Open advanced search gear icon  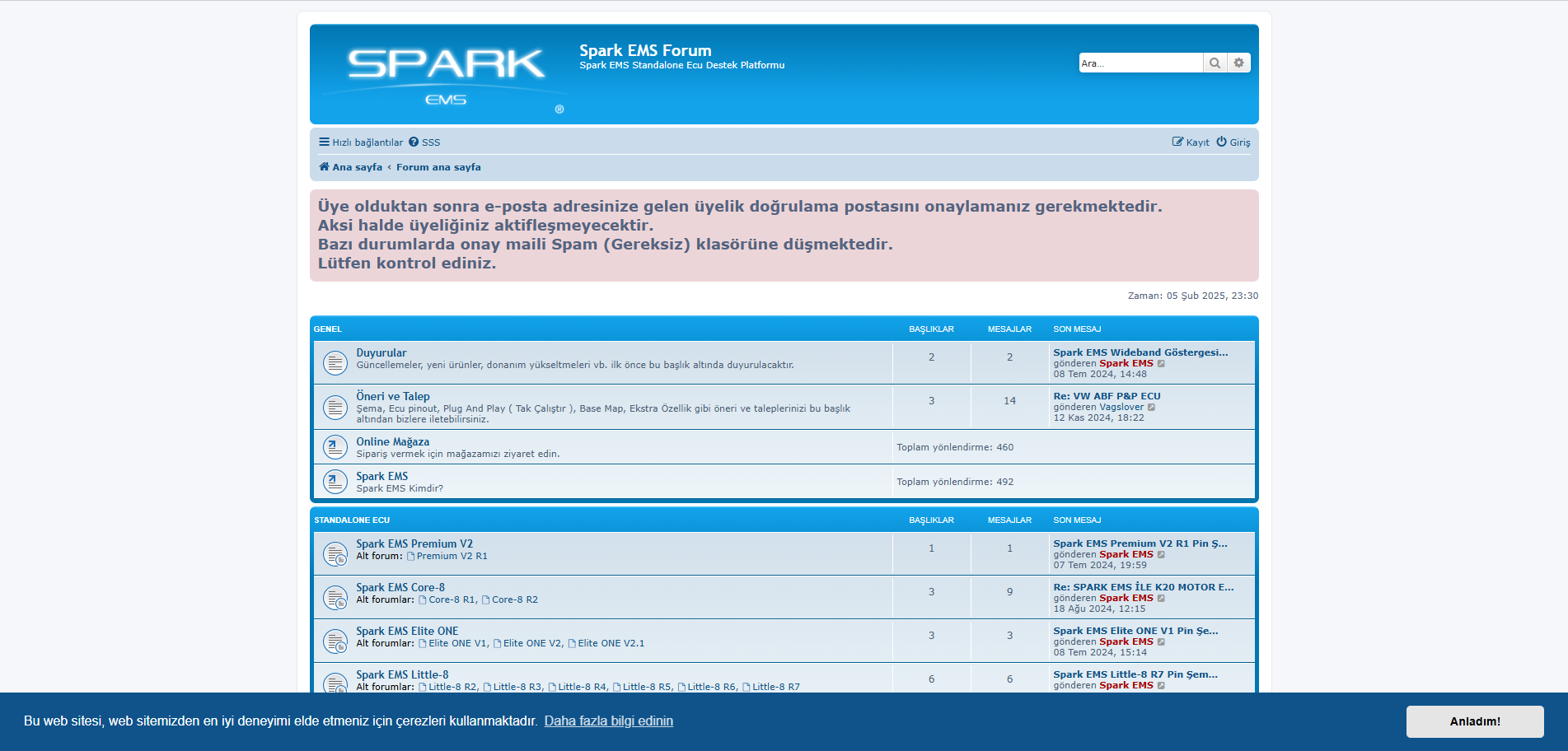click(1238, 63)
